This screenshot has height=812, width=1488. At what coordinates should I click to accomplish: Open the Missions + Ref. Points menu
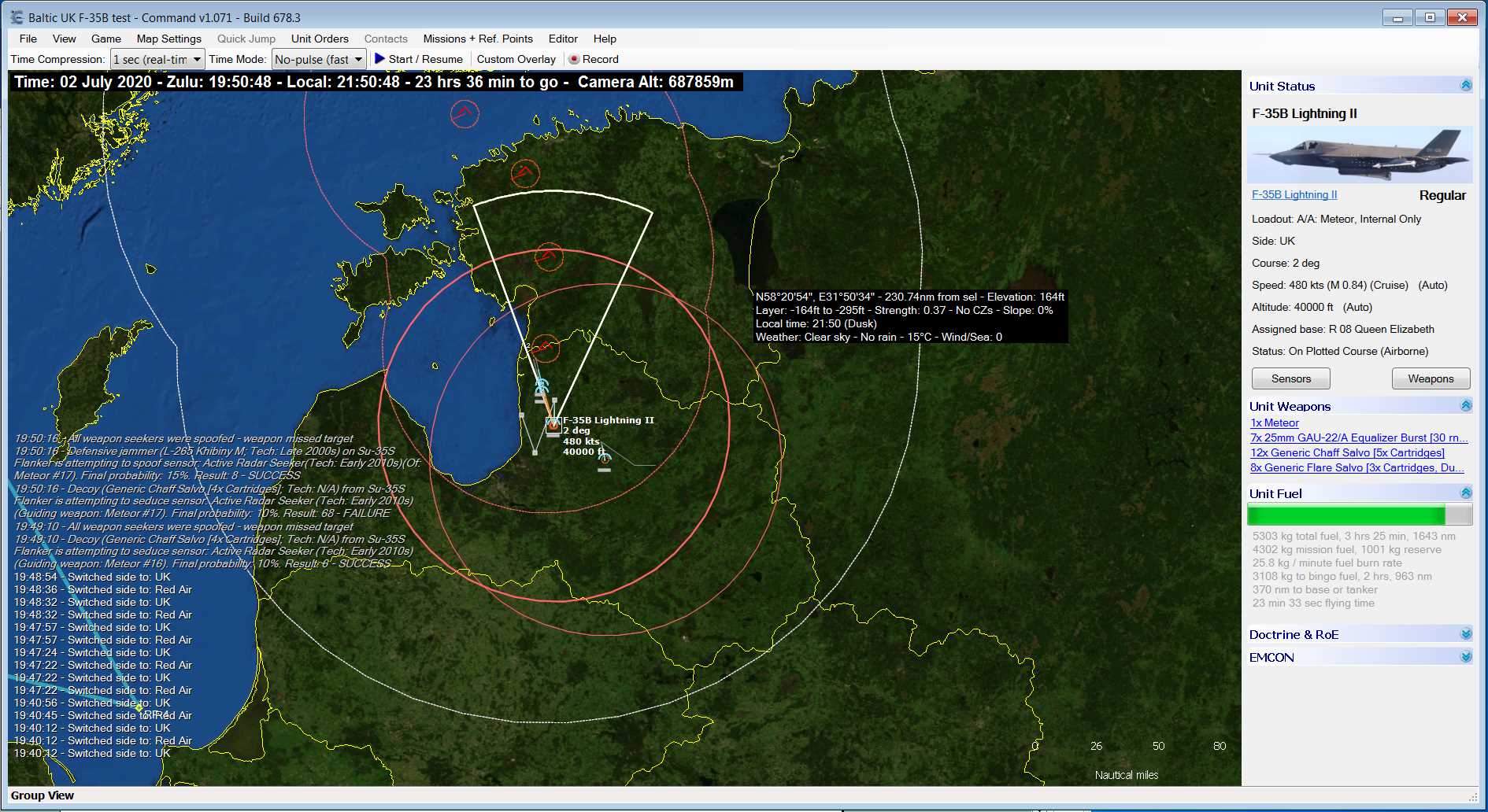click(x=478, y=39)
